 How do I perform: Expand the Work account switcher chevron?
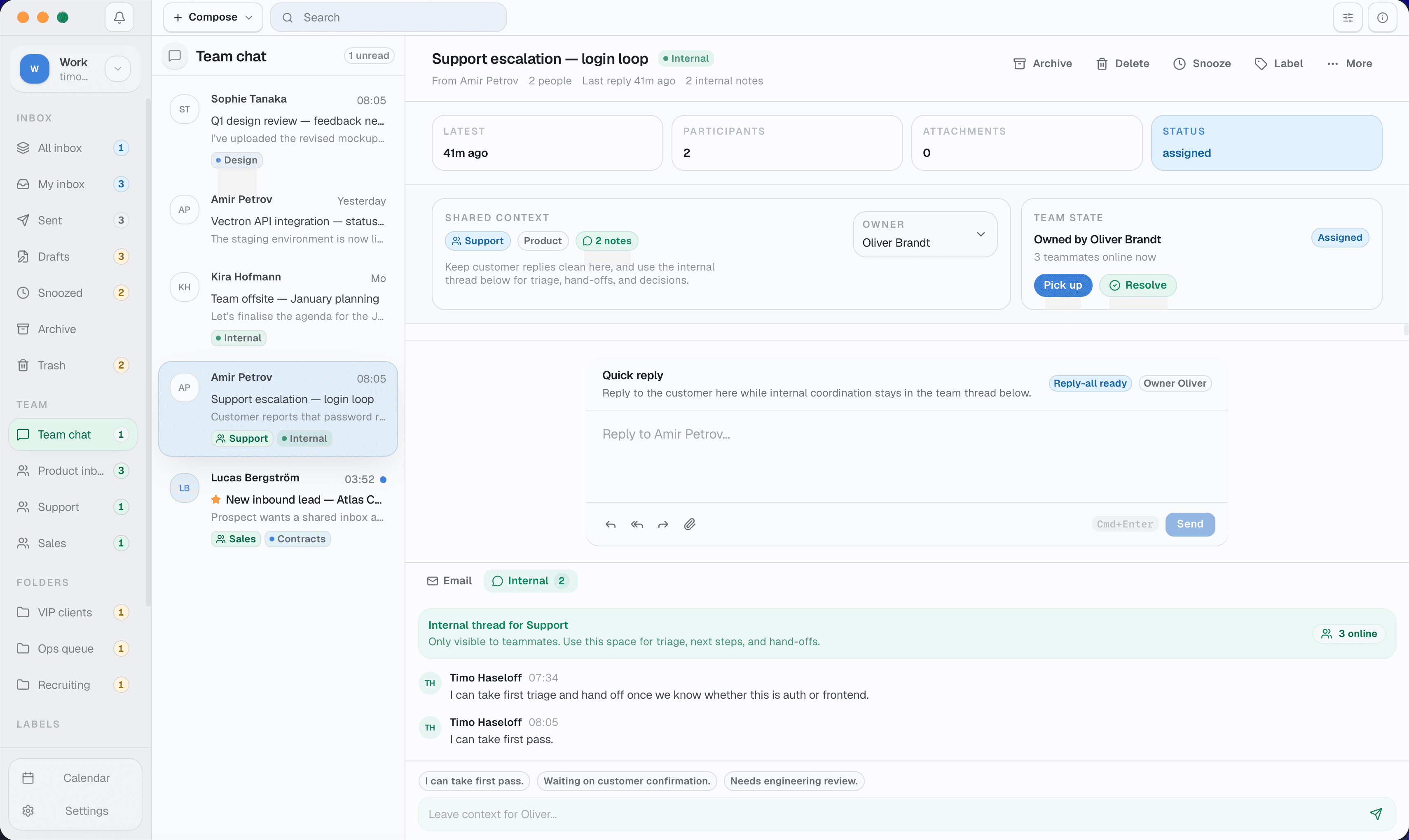(x=118, y=68)
